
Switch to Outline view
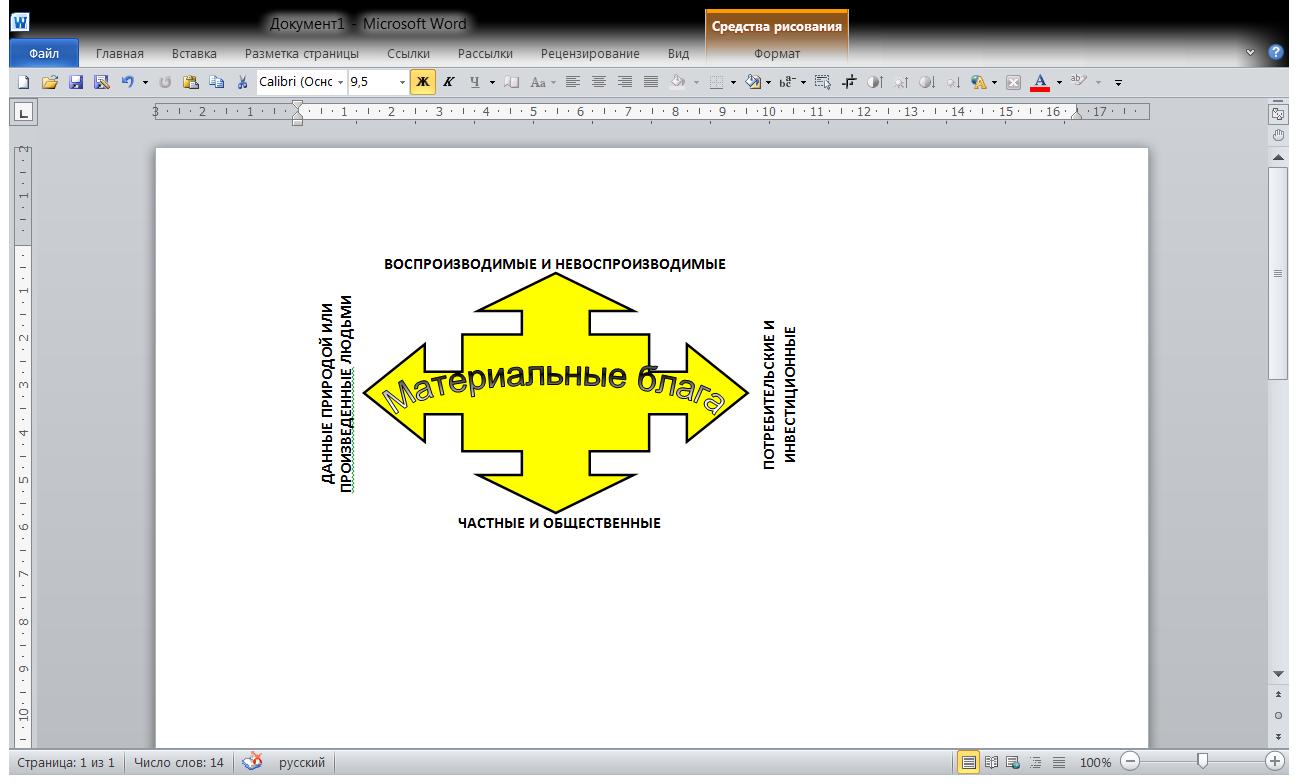(x=1036, y=762)
